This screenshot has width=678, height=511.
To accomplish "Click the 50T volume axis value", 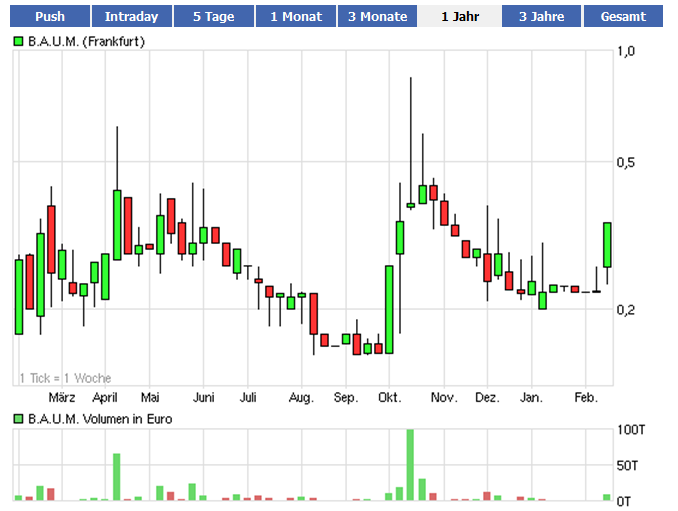I will pos(627,466).
